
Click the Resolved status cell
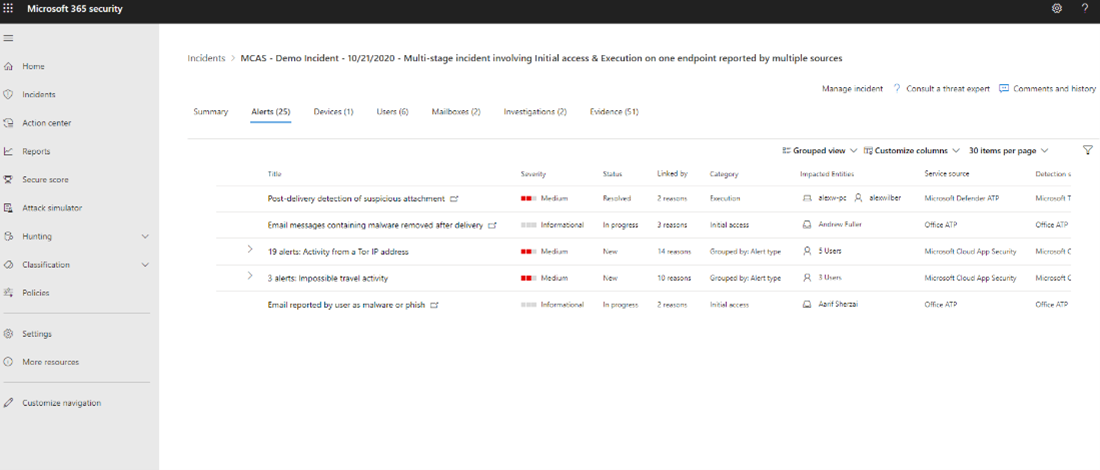pos(617,199)
